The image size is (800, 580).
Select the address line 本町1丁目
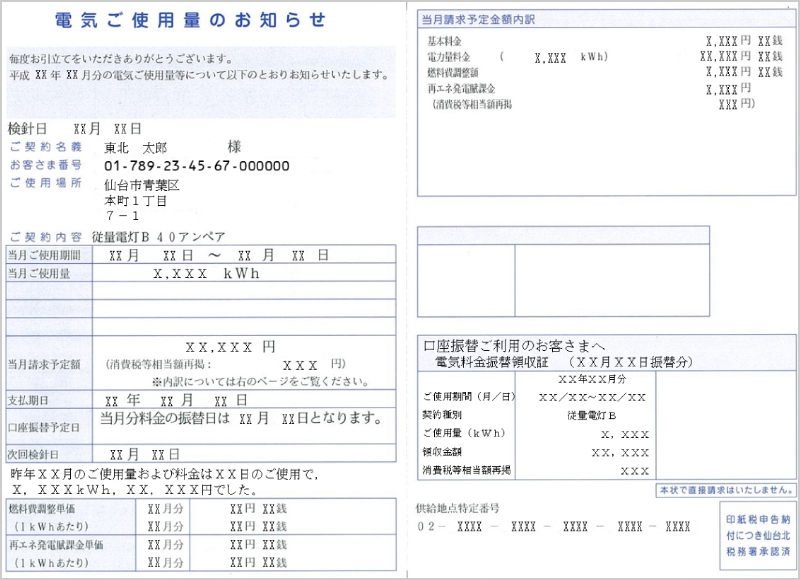click(x=136, y=200)
